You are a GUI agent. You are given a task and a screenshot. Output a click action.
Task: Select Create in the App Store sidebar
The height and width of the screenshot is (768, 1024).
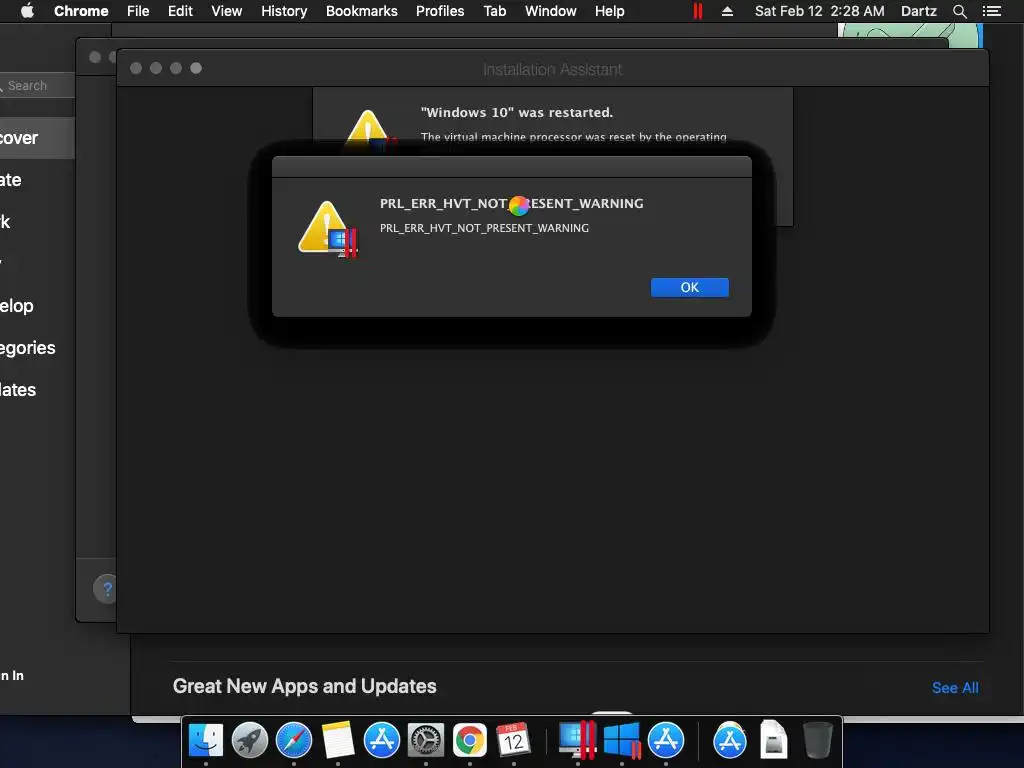37,180
